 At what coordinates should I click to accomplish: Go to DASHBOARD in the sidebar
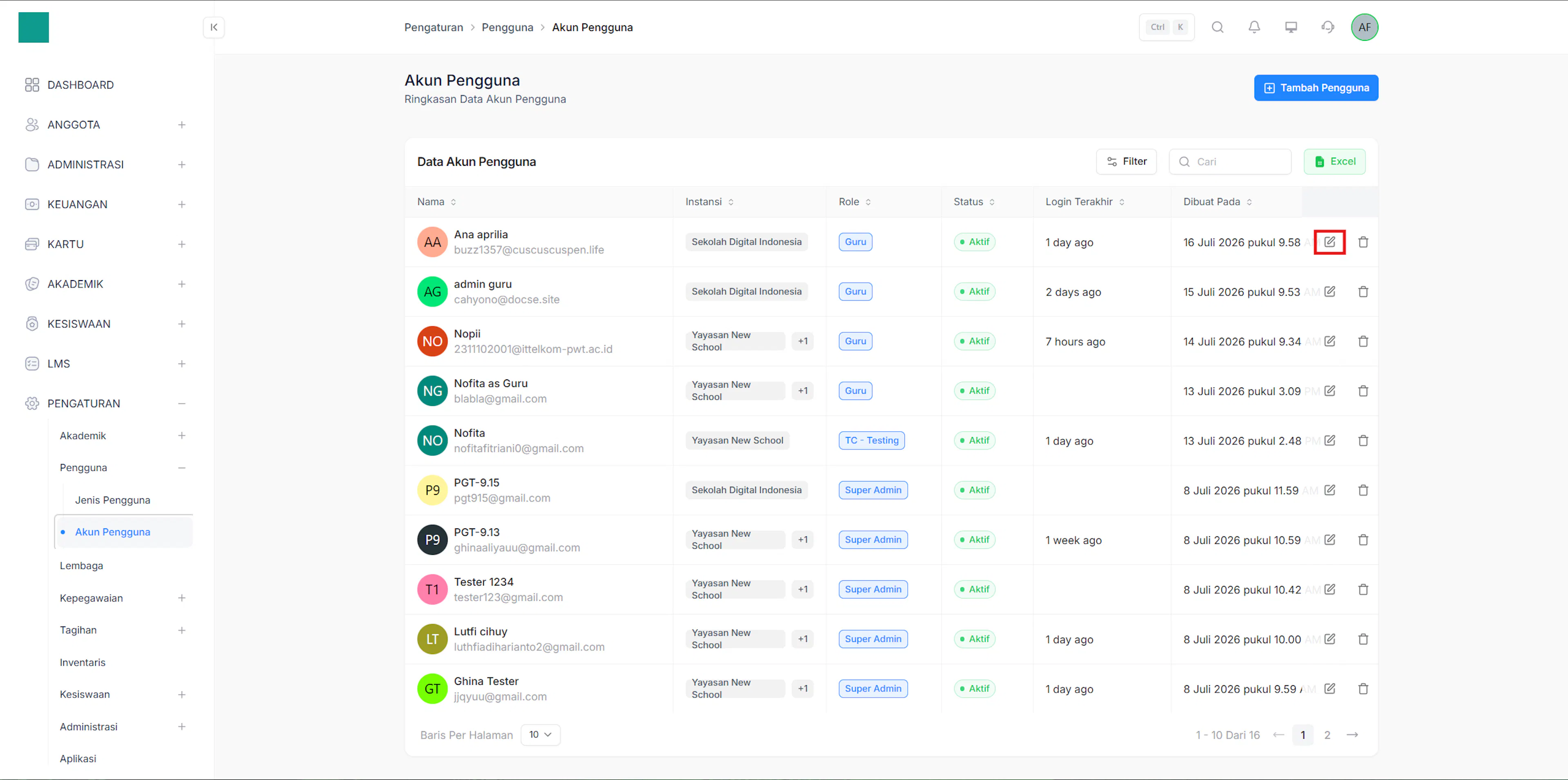point(80,85)
